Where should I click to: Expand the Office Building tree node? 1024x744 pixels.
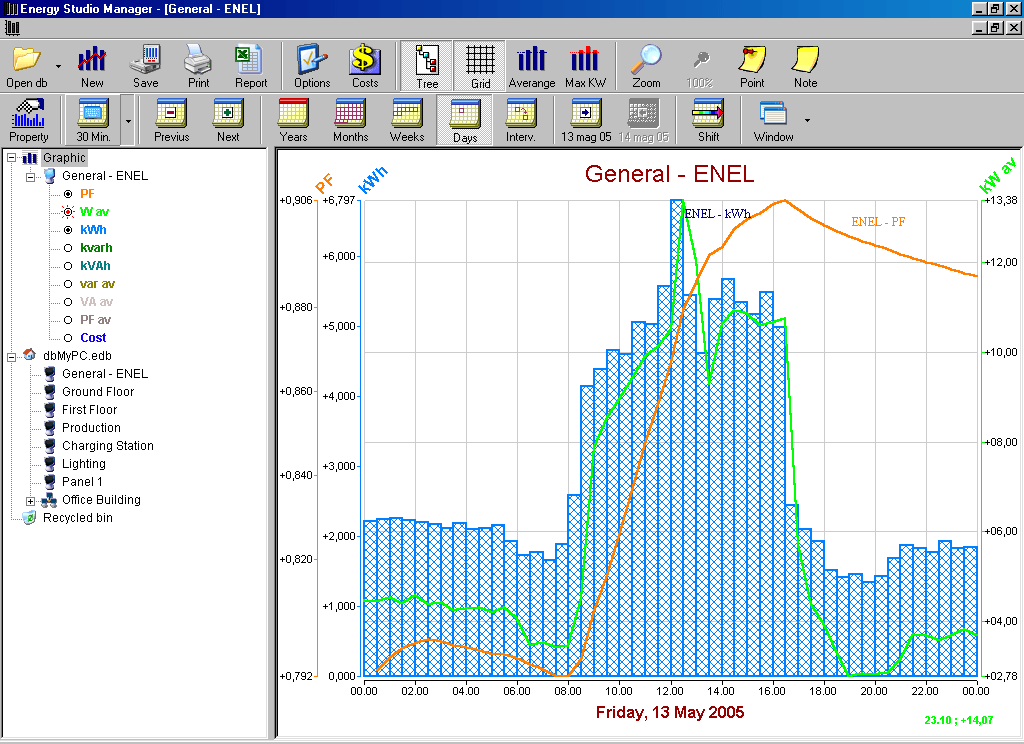tap(31, 500)
